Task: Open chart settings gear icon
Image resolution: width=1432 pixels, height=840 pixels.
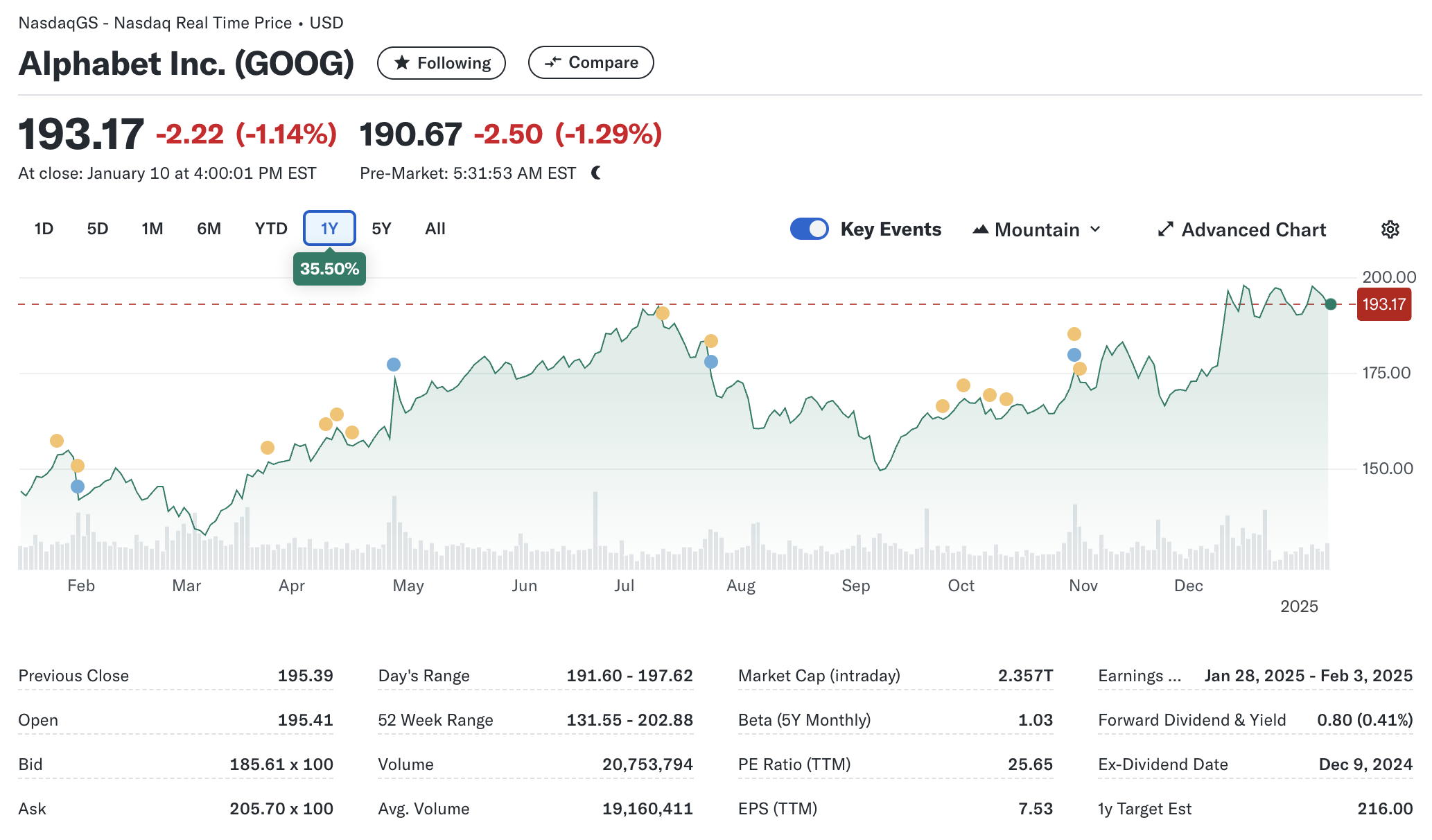Action: 1390,229
